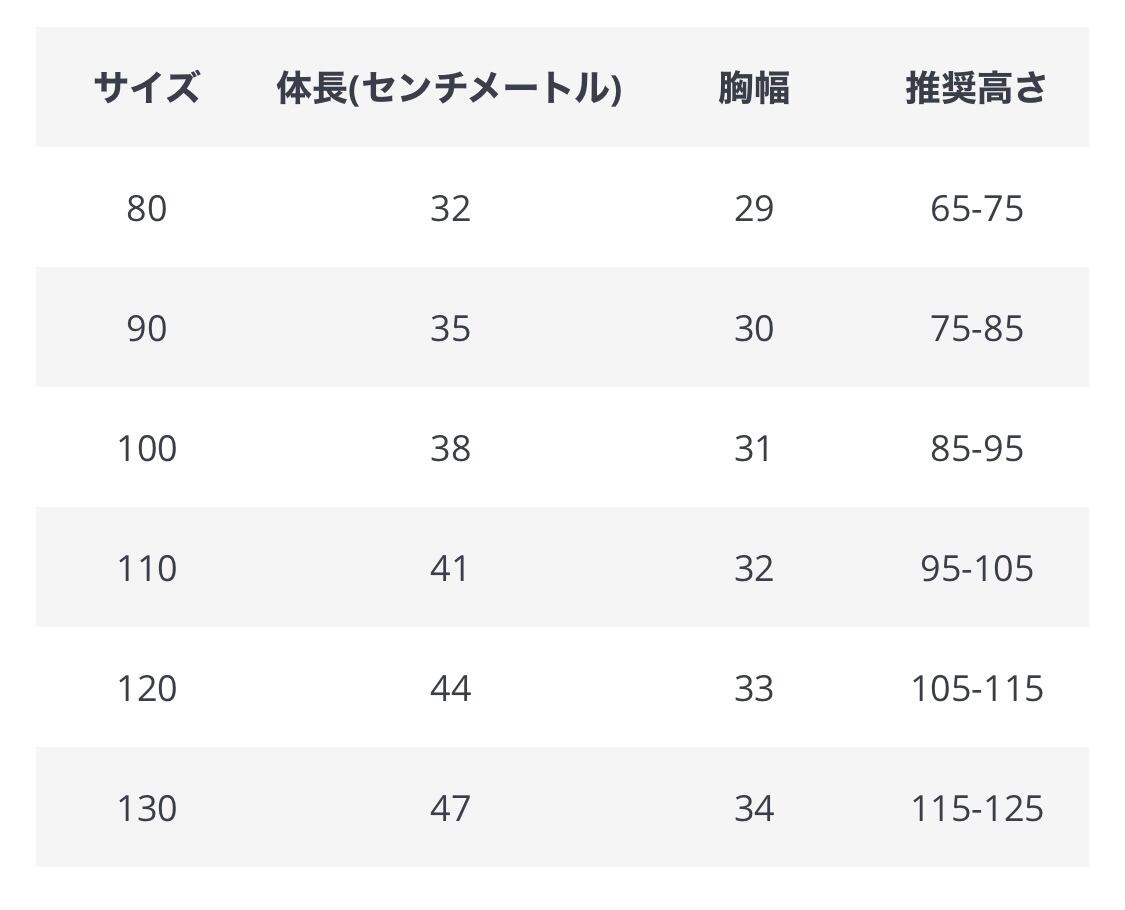Click the 胸幅 value 29 cell

point(753,208)
